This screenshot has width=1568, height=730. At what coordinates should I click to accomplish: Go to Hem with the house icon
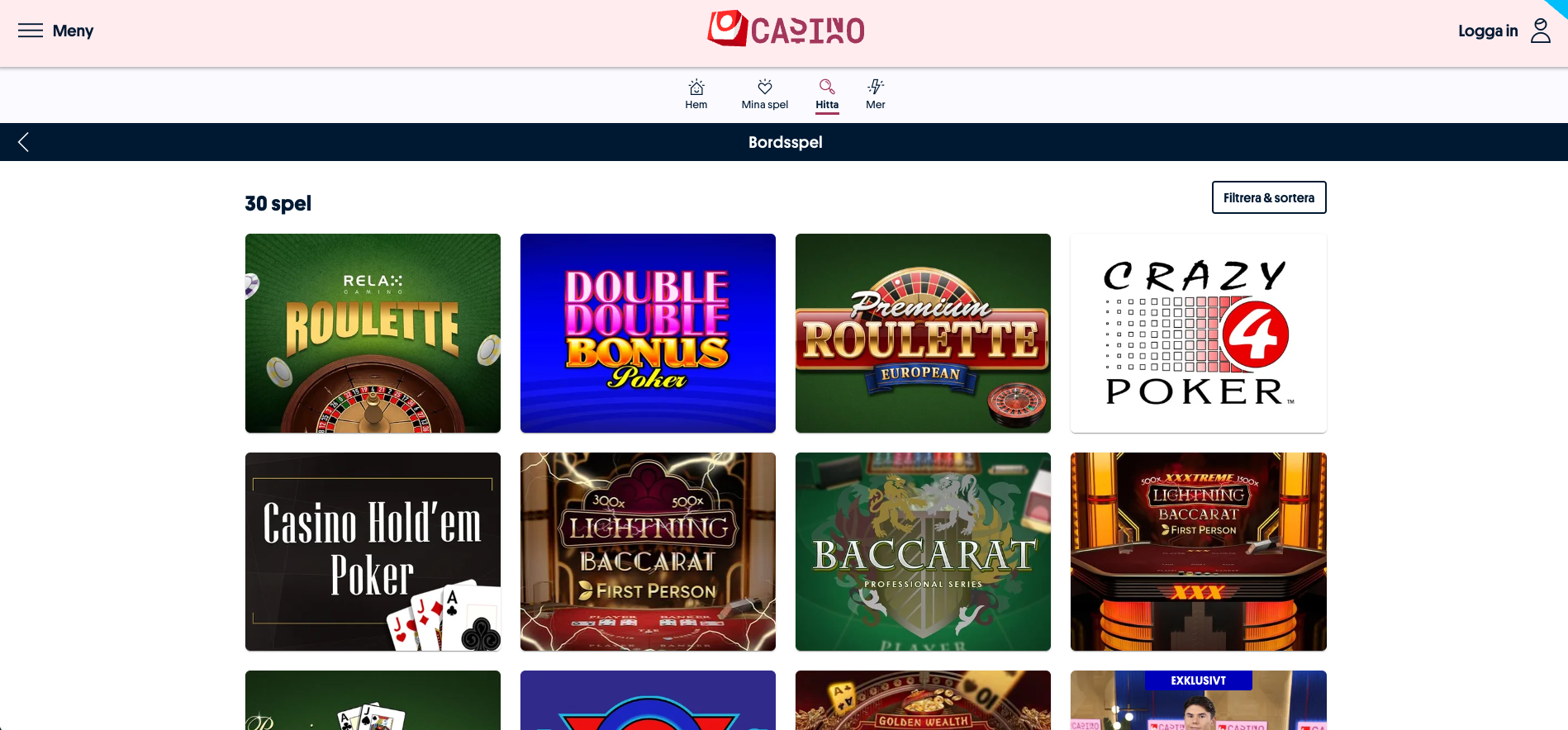(696, 87)
